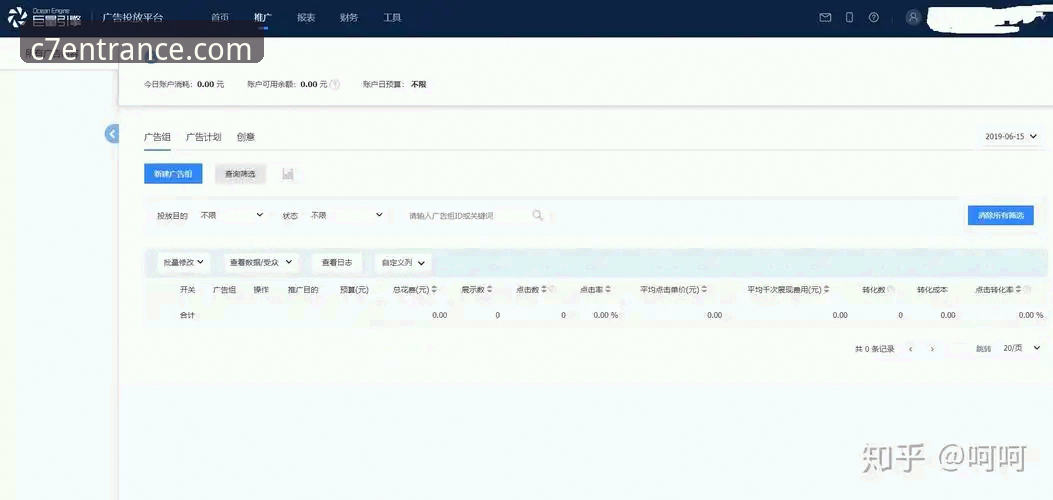Click the 操作 column header
Image resolution: width=1053 pixels, height=500 pixels.
click(261, 290)
